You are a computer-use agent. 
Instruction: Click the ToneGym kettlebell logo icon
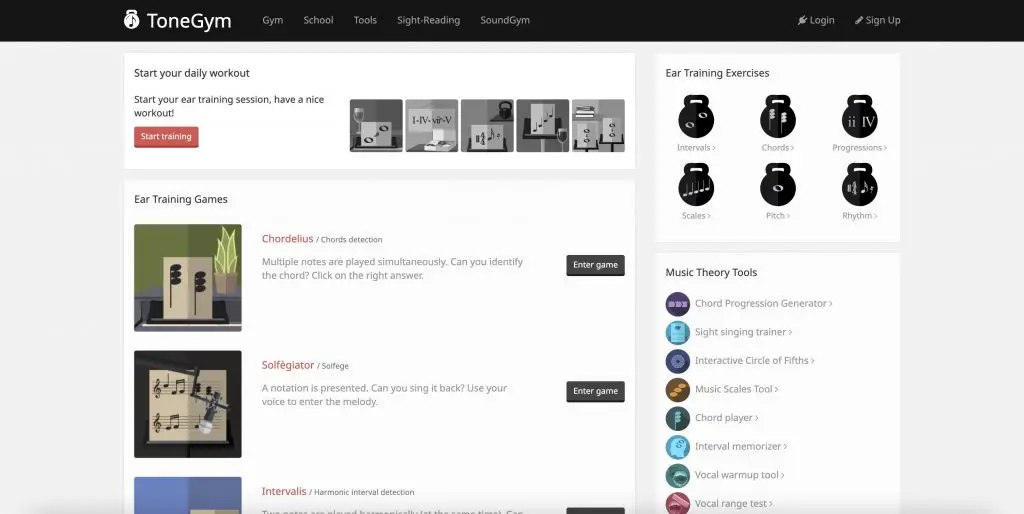[x=131, y=20]
